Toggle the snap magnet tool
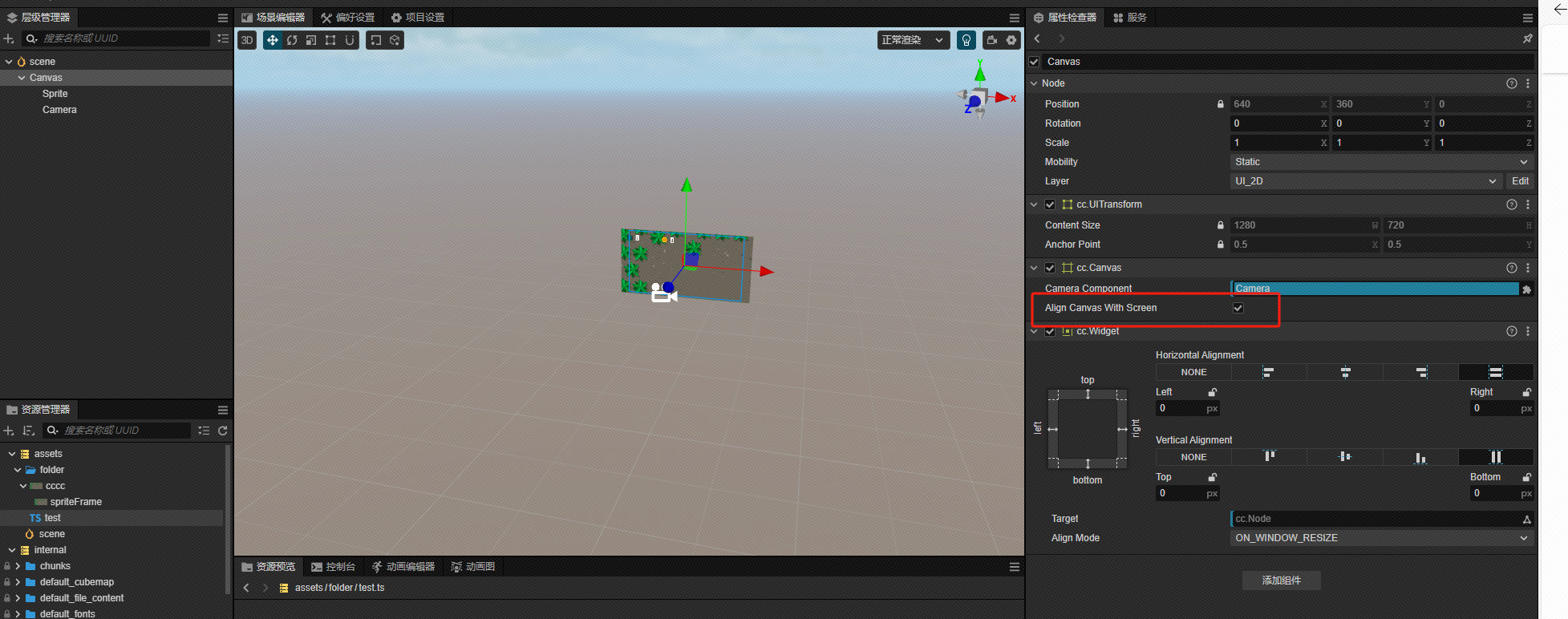 350,40
